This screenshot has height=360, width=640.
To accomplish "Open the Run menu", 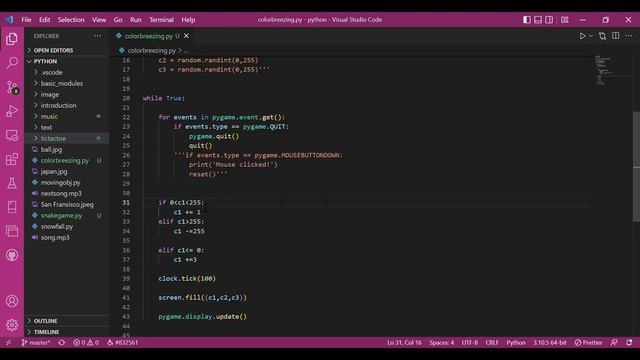I will (136, 20).
